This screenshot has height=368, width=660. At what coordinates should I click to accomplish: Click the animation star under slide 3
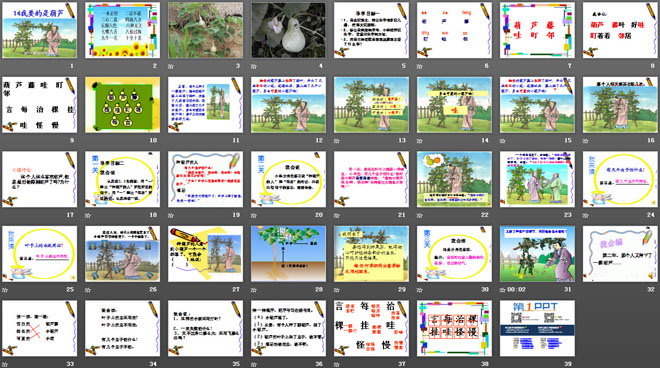click(x=171, y=66)
